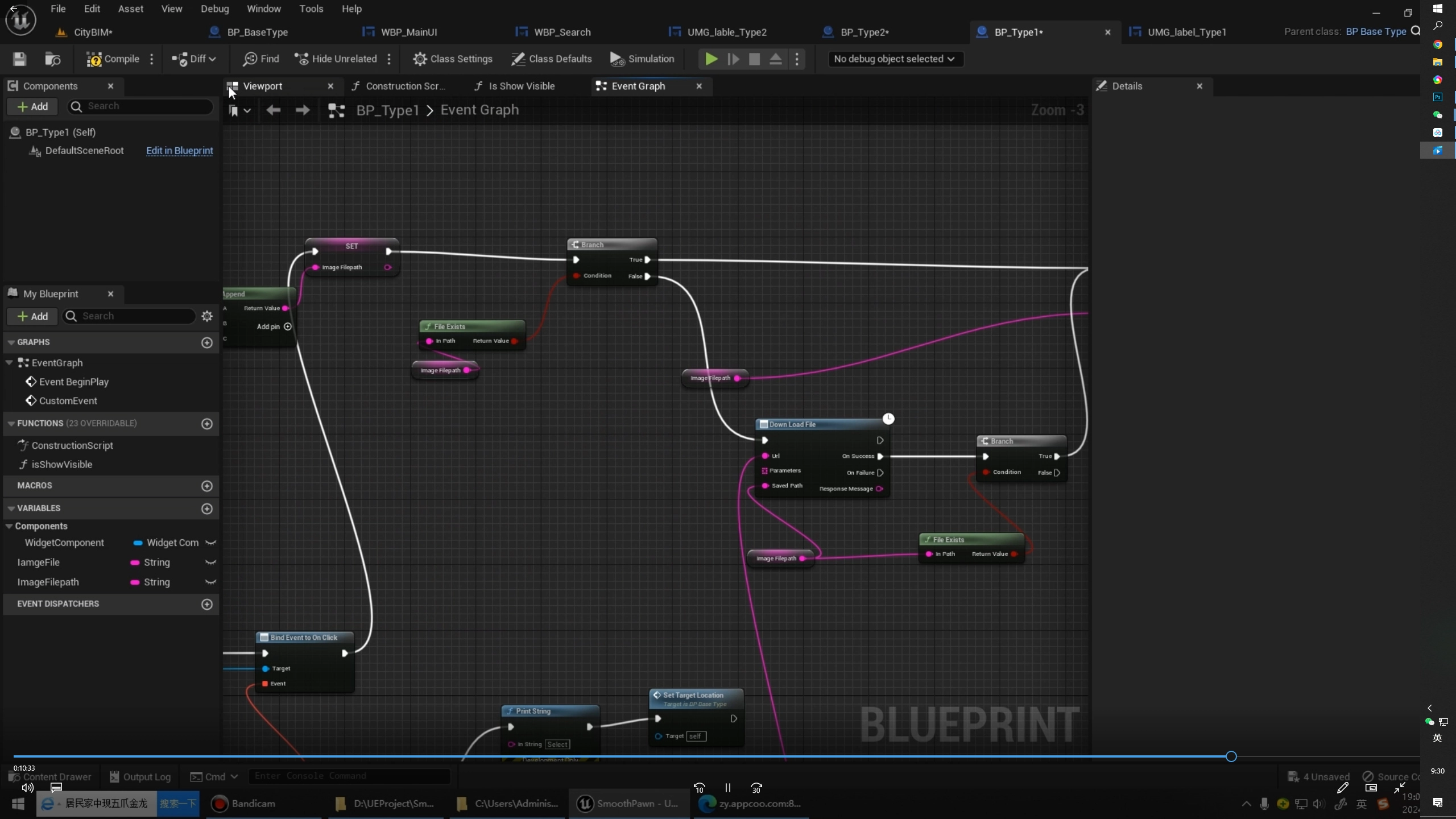The width and height of the screenshot is (1456, 819).
Task: Click Edit in Blueprint link
Action: click(179, 151)
